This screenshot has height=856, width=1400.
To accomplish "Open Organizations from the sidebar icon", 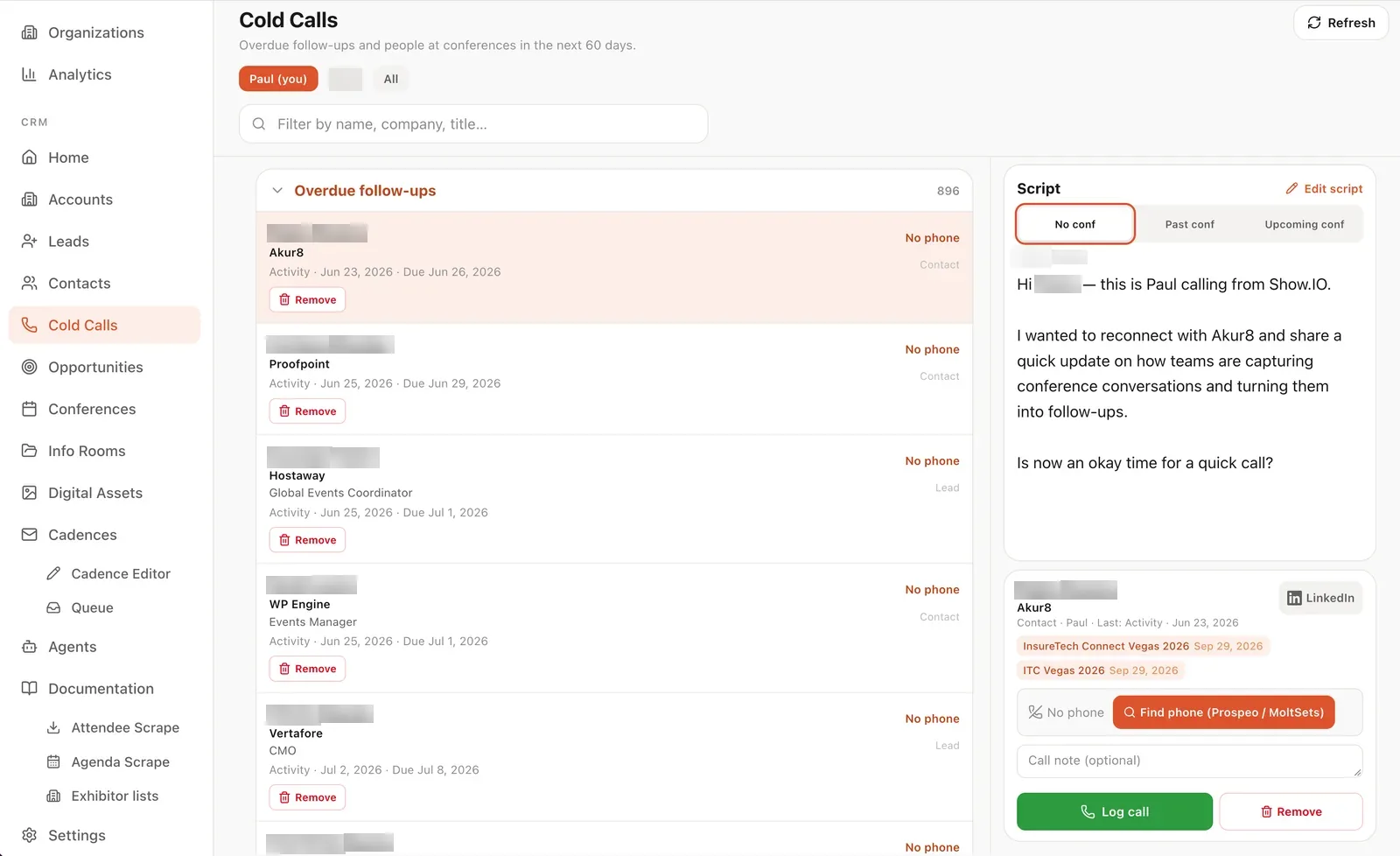I will [x=30, y=32].
